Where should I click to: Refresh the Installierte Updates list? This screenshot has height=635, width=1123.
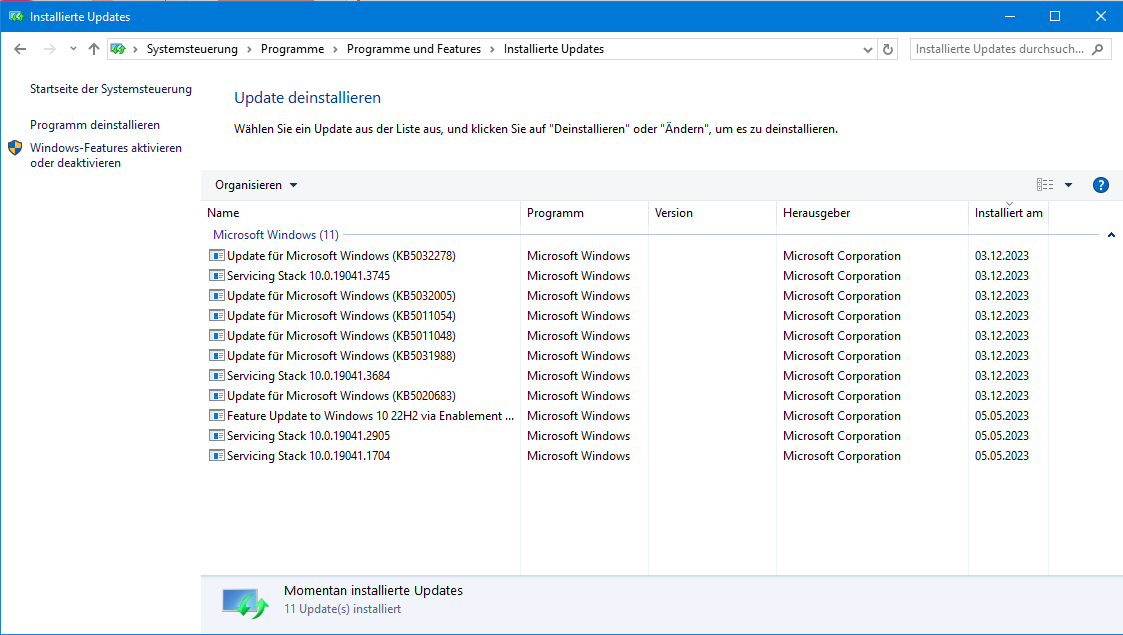tap(888, 49)
